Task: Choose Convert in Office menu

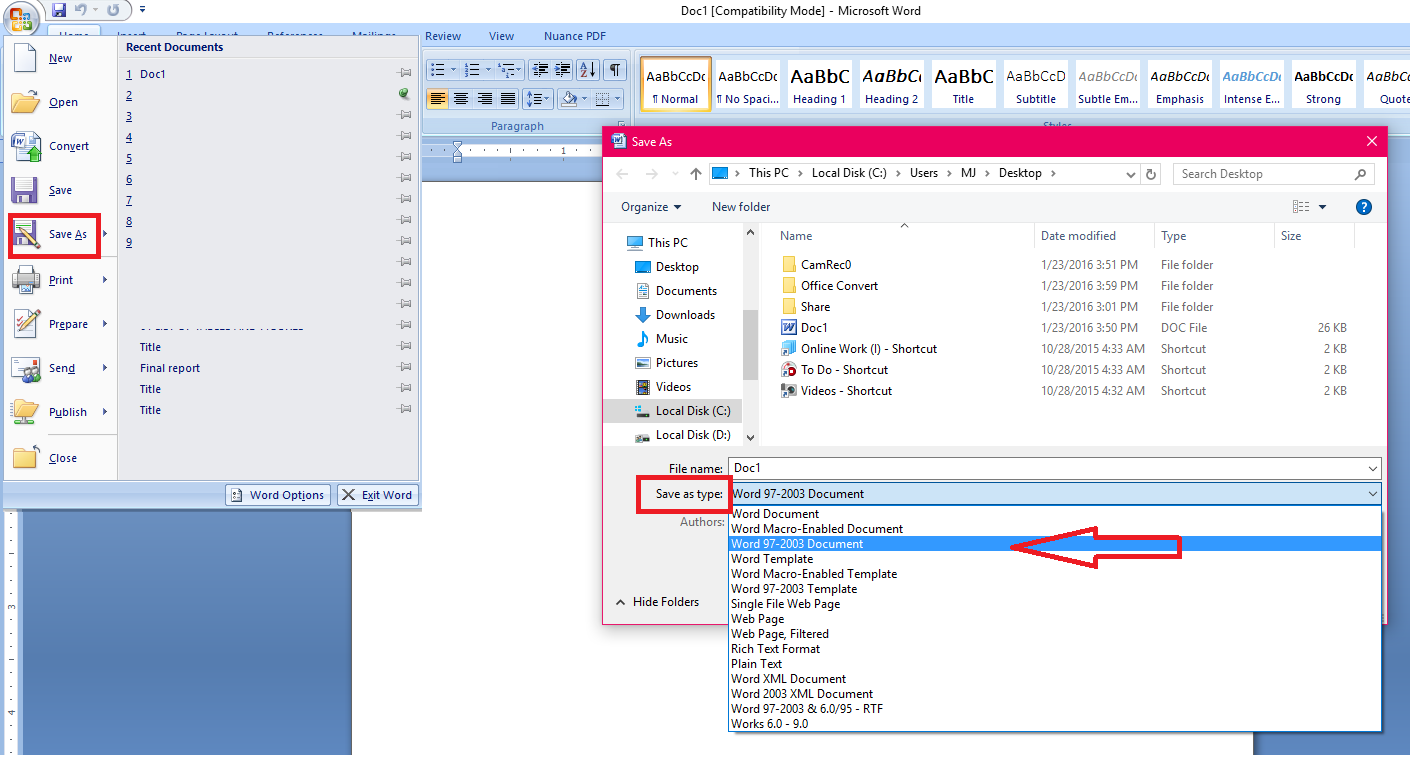Action: (x=60, y=146)
